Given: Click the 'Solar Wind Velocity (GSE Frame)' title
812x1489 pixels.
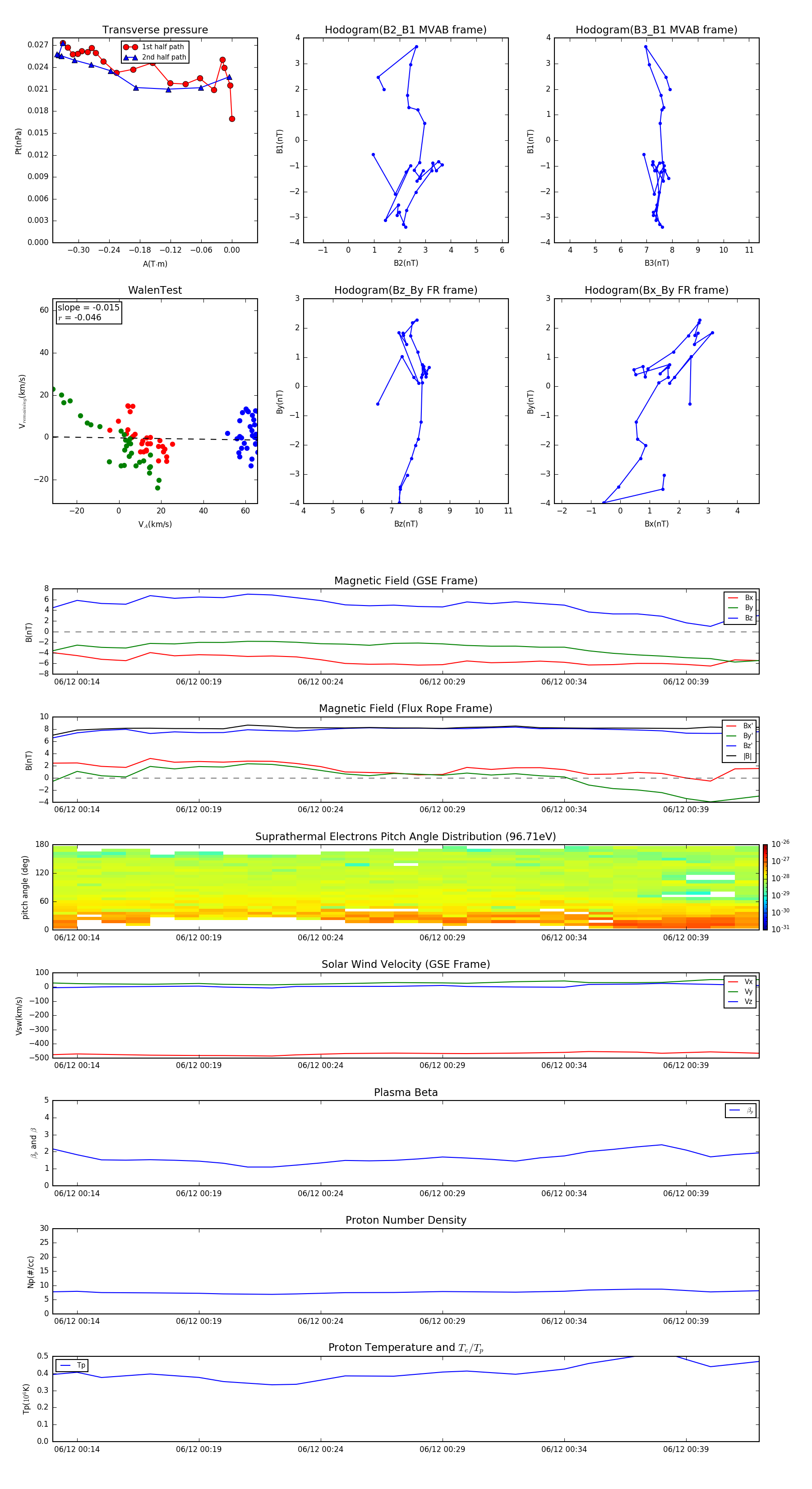Looking at the screenshot, I should coord(406,964).
